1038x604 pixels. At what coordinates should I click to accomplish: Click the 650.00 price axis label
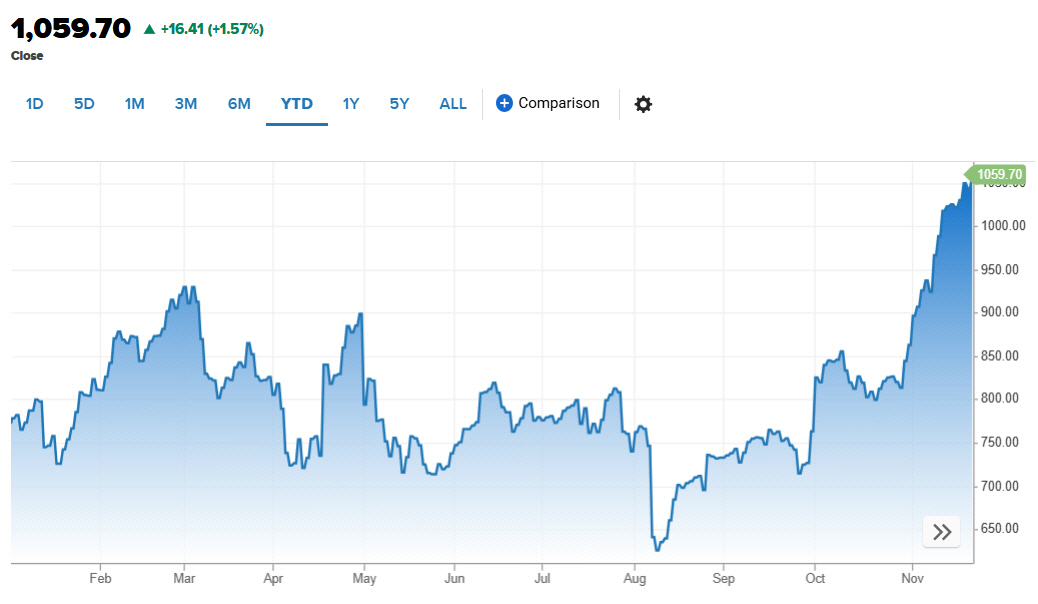tap(1000, 530)
